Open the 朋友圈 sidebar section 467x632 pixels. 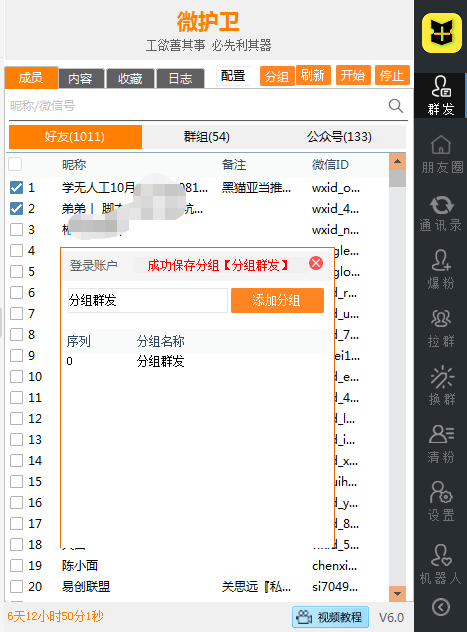click(442, 154)
